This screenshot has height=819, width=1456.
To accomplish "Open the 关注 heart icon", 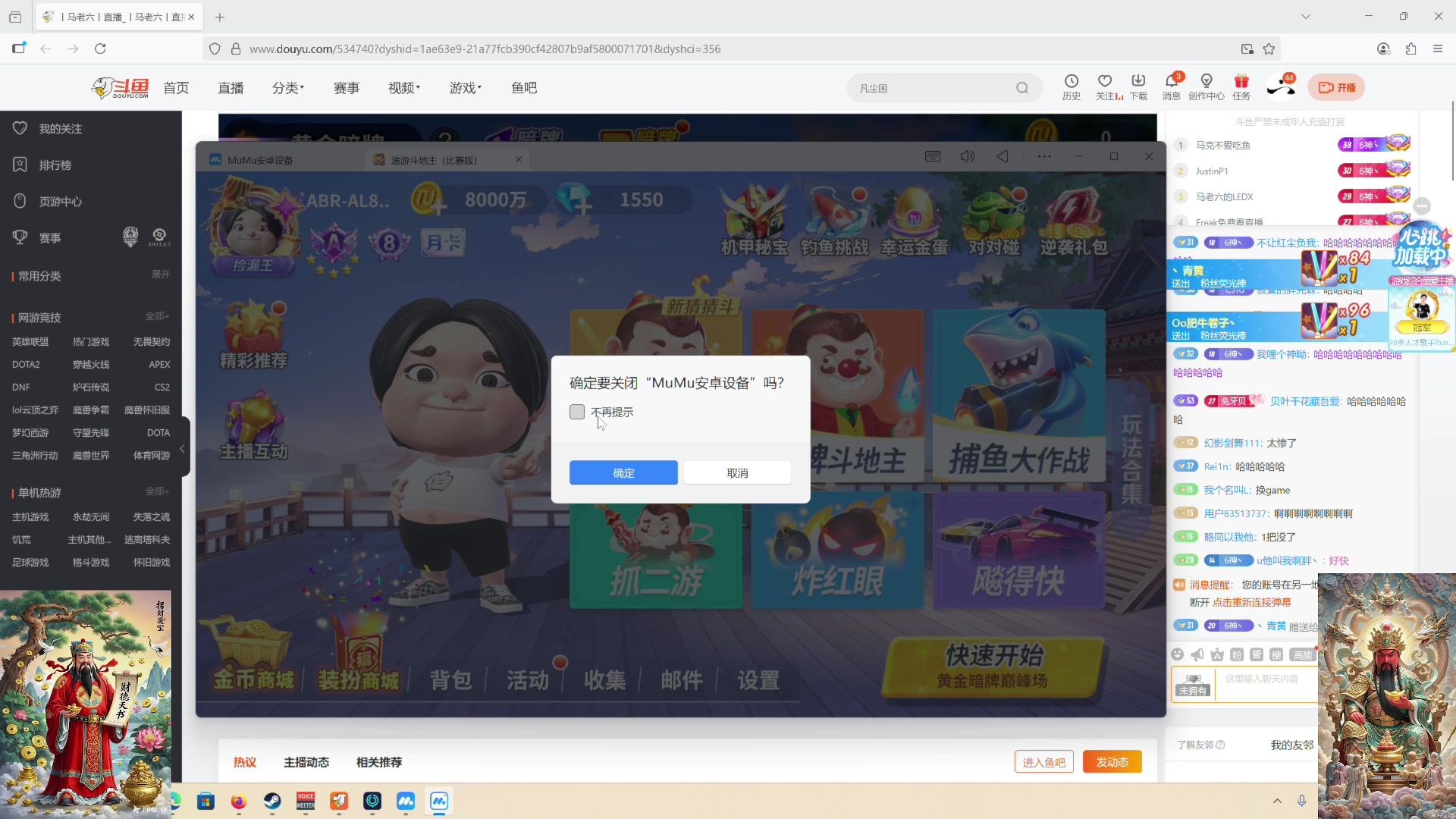I will click(x=1106, y=86).
